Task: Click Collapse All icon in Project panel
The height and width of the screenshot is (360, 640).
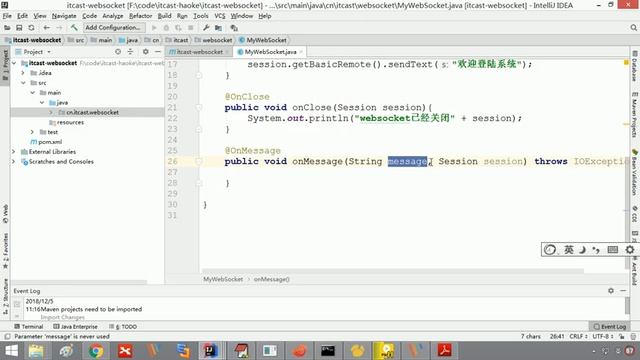Action: (130, 52)
